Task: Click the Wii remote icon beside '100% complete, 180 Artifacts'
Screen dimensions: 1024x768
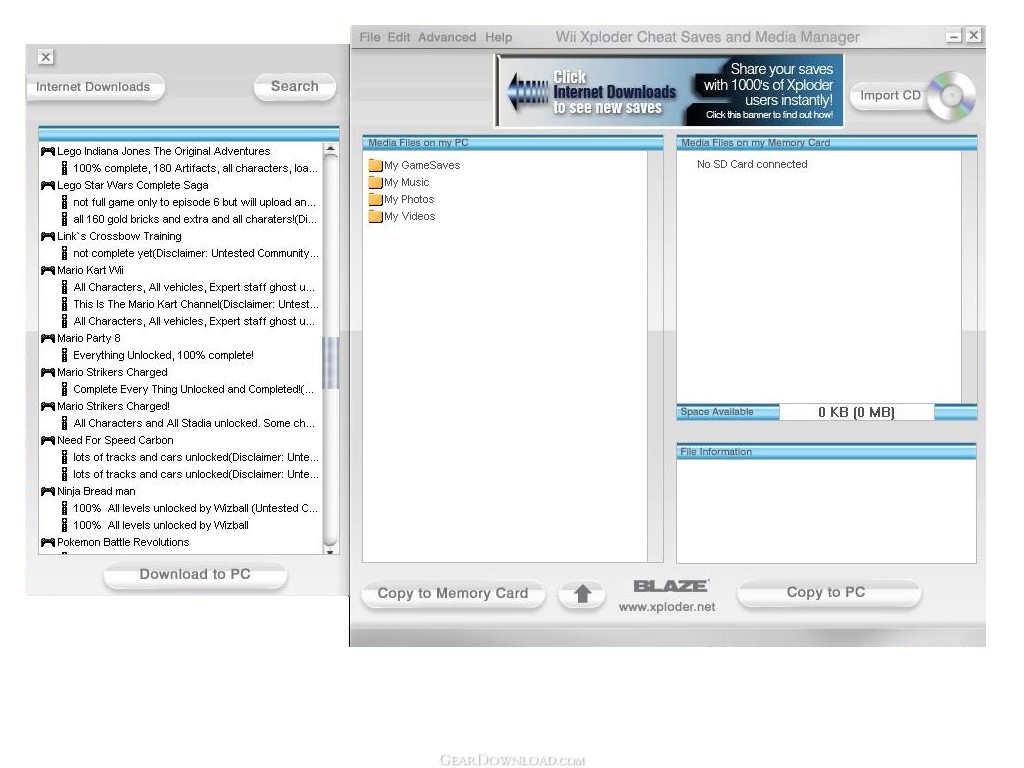Action: (64, 168)
